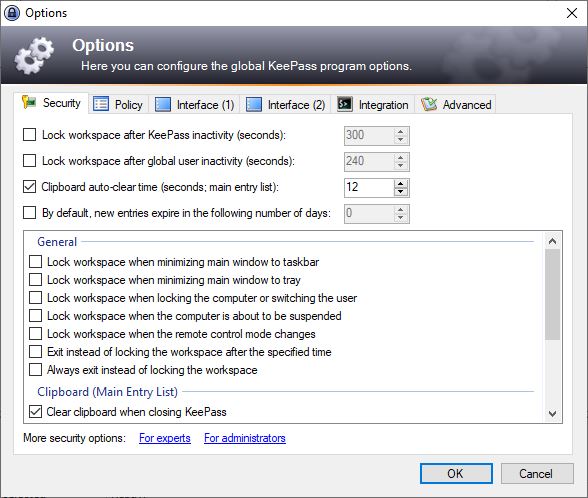Click the Clipboard (Main Entry List) section header
Viewport: 588px width, 498px height.
107,392
